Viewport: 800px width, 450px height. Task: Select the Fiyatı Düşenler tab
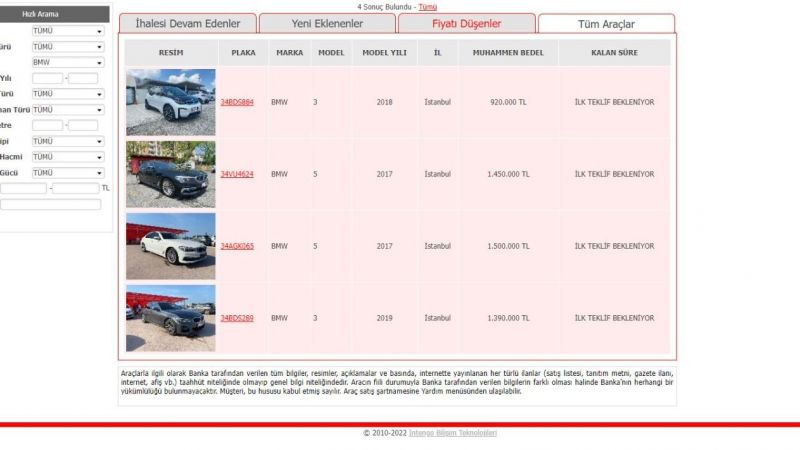(466, 23)
